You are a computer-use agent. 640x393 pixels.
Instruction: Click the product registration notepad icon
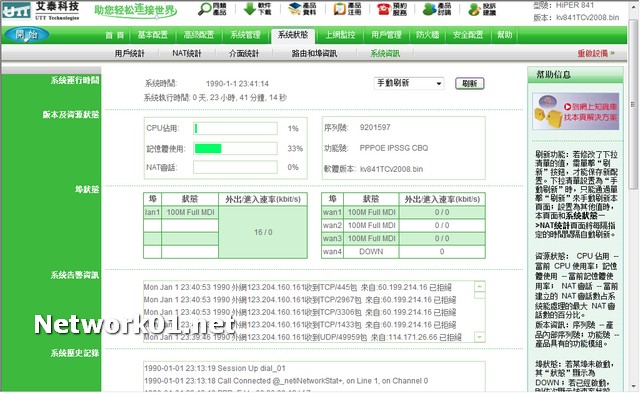(x=340, y=9)
